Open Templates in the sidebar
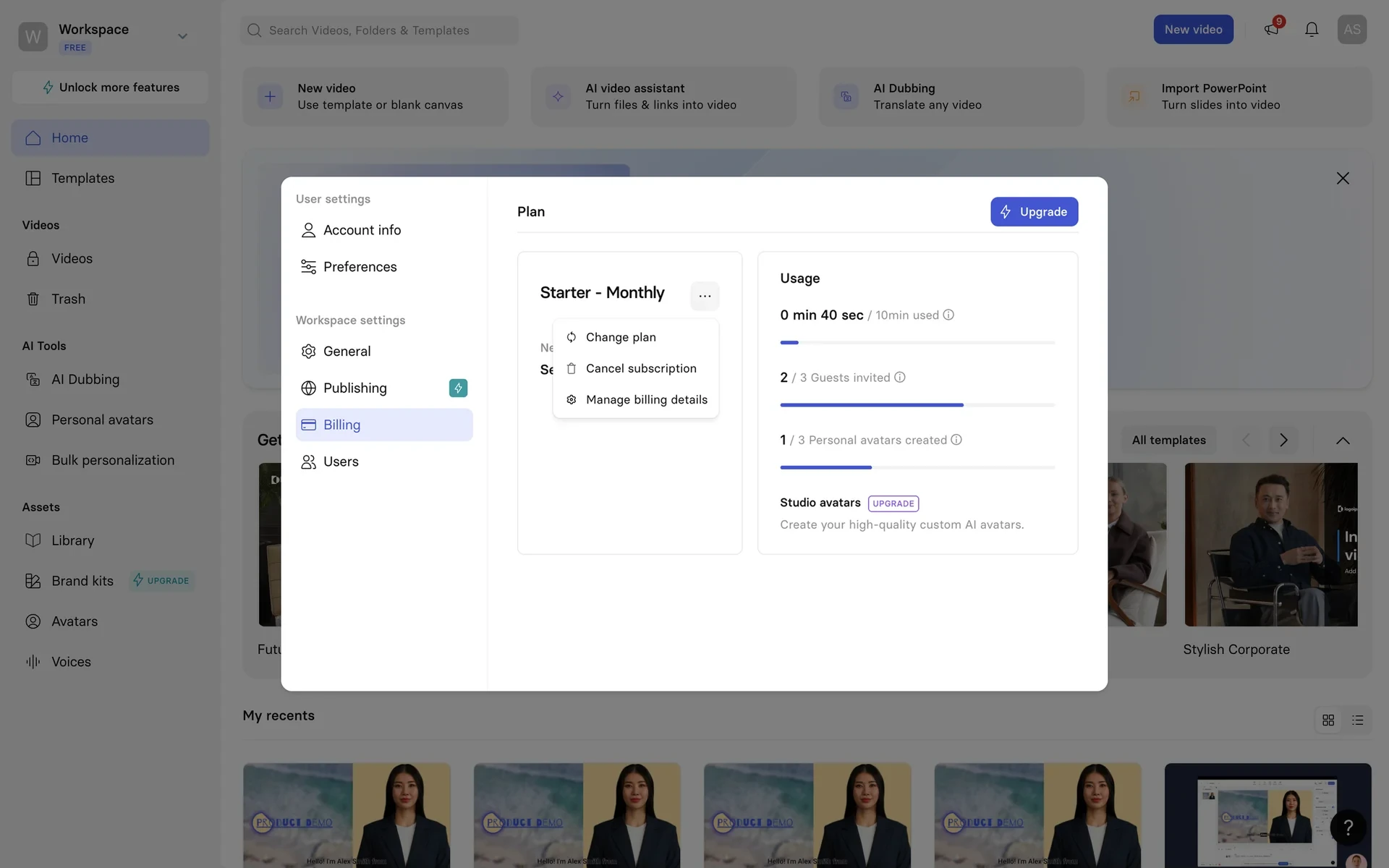 click(110, 178)
